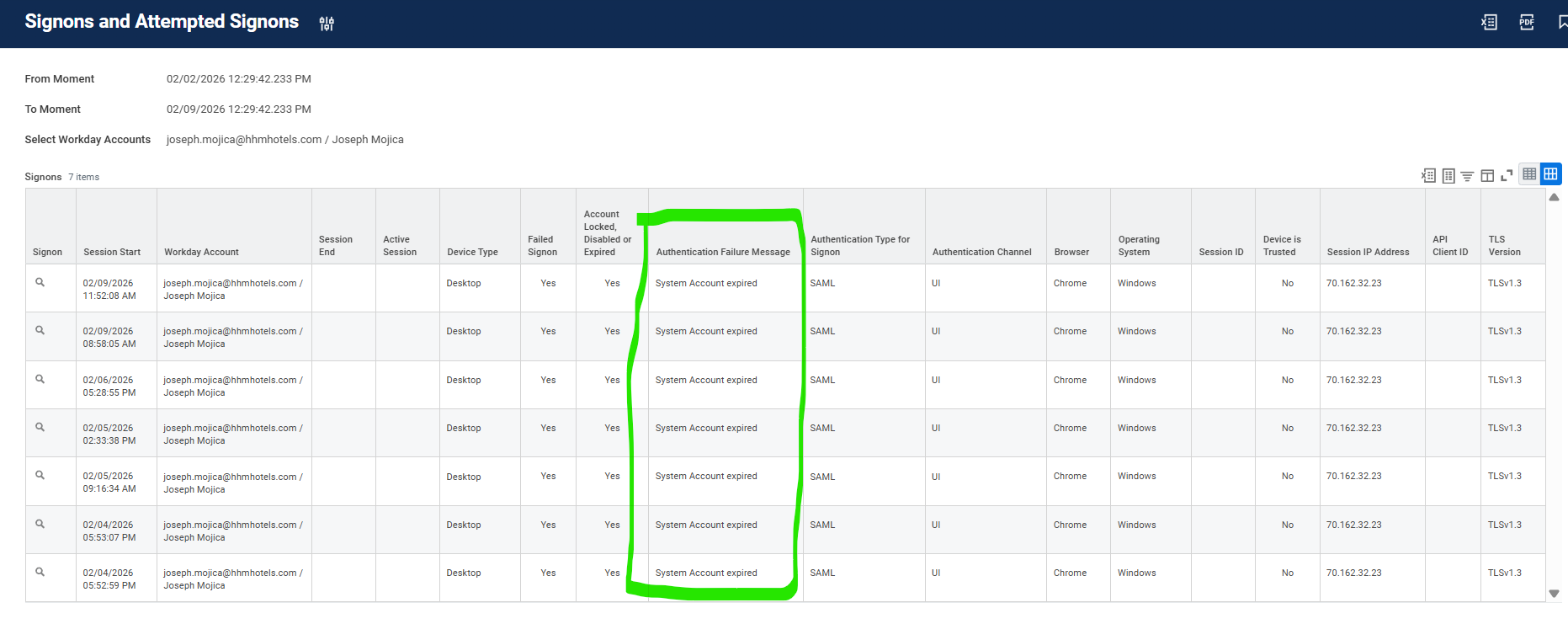This screenshot has height=624, width=1568.
Task: Export Signons table to Excel above grid
Action: (1428, 175)
